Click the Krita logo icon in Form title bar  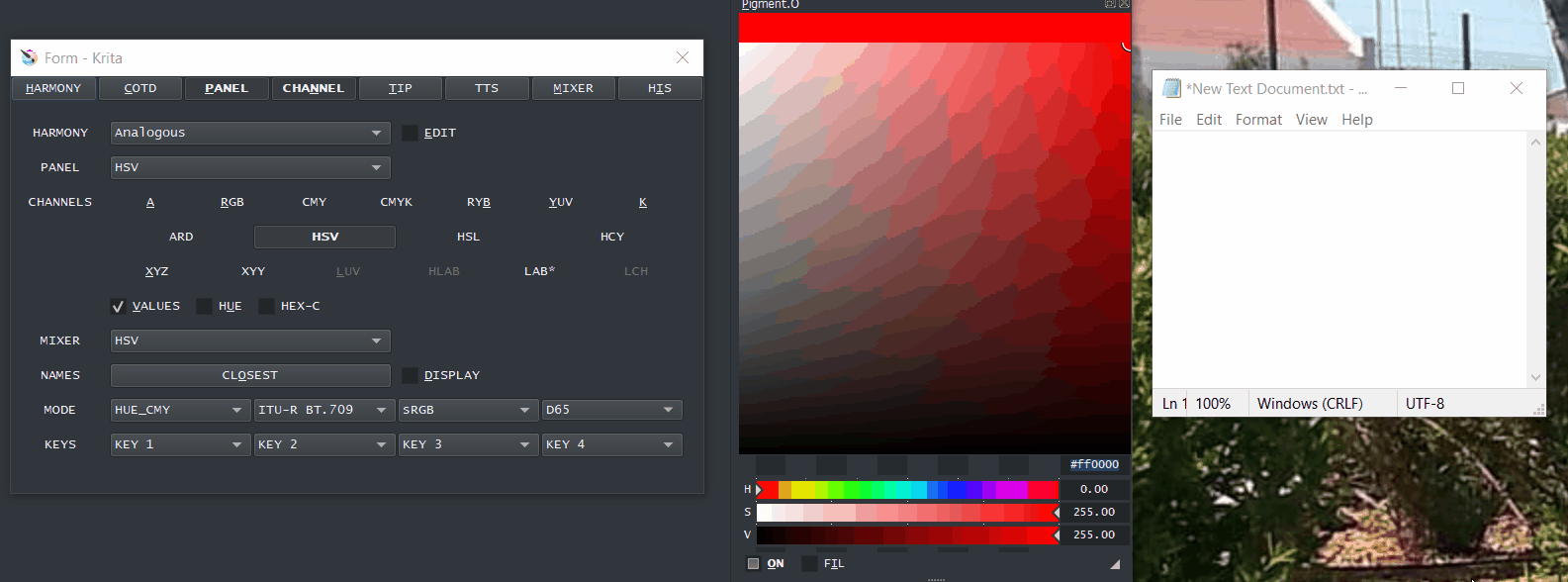29,57
